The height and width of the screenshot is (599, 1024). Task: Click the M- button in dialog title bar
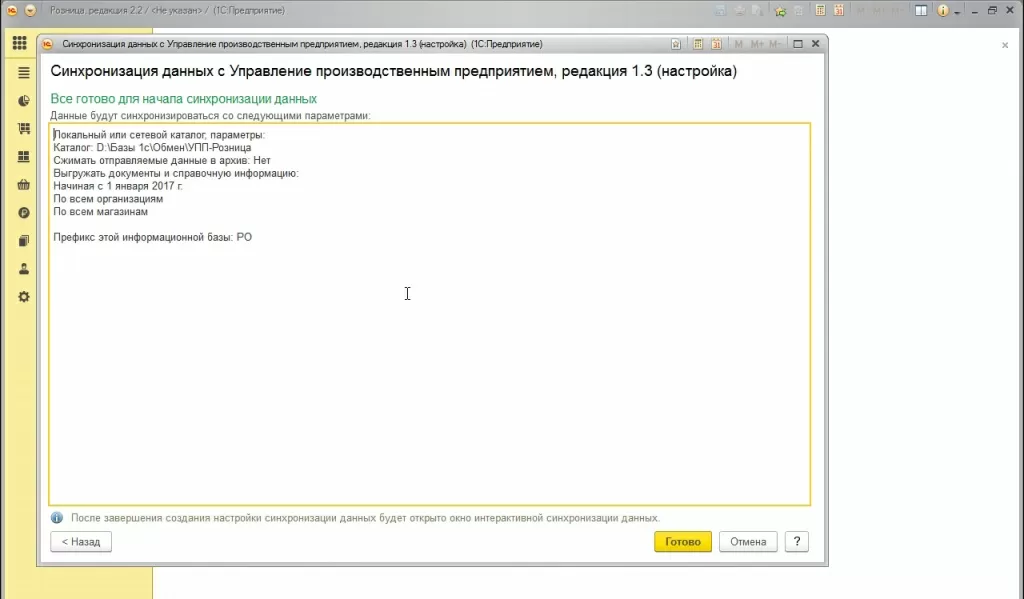pyautogui.click(x=775, y=44)
